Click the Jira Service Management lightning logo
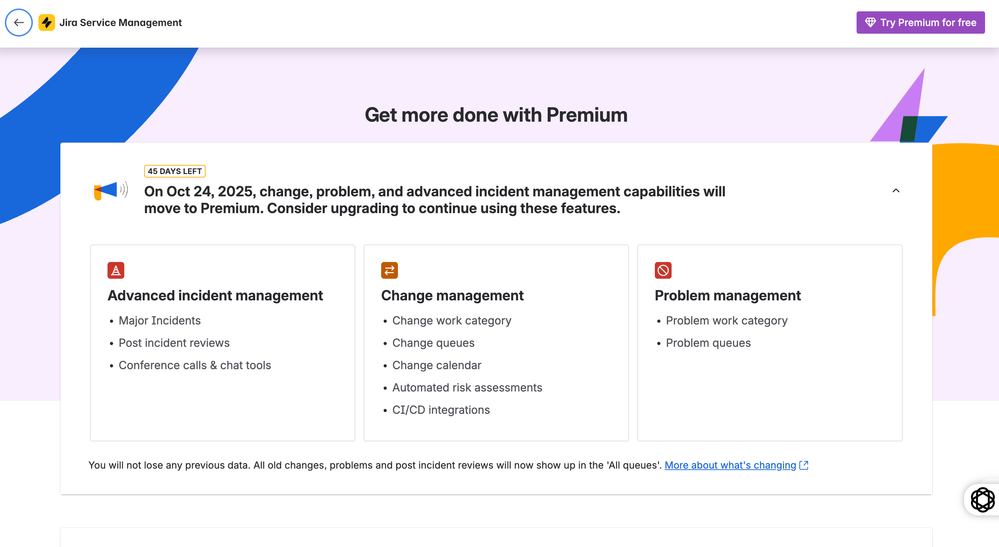999x547 pixels. (47, 22)
